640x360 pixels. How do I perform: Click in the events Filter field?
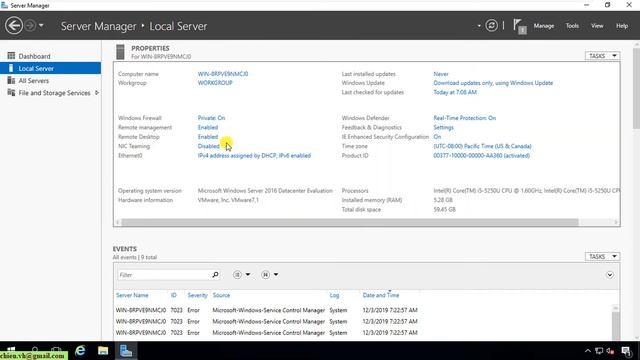pyautogui.click(x=164, y=275)
